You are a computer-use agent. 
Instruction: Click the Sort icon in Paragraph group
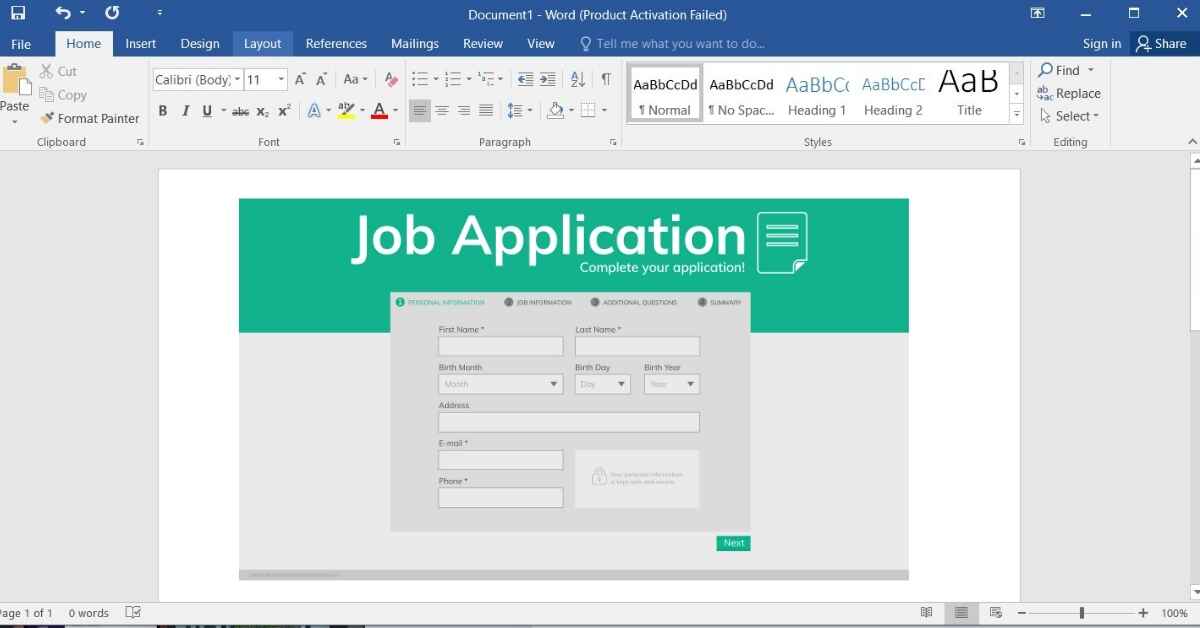577,80
